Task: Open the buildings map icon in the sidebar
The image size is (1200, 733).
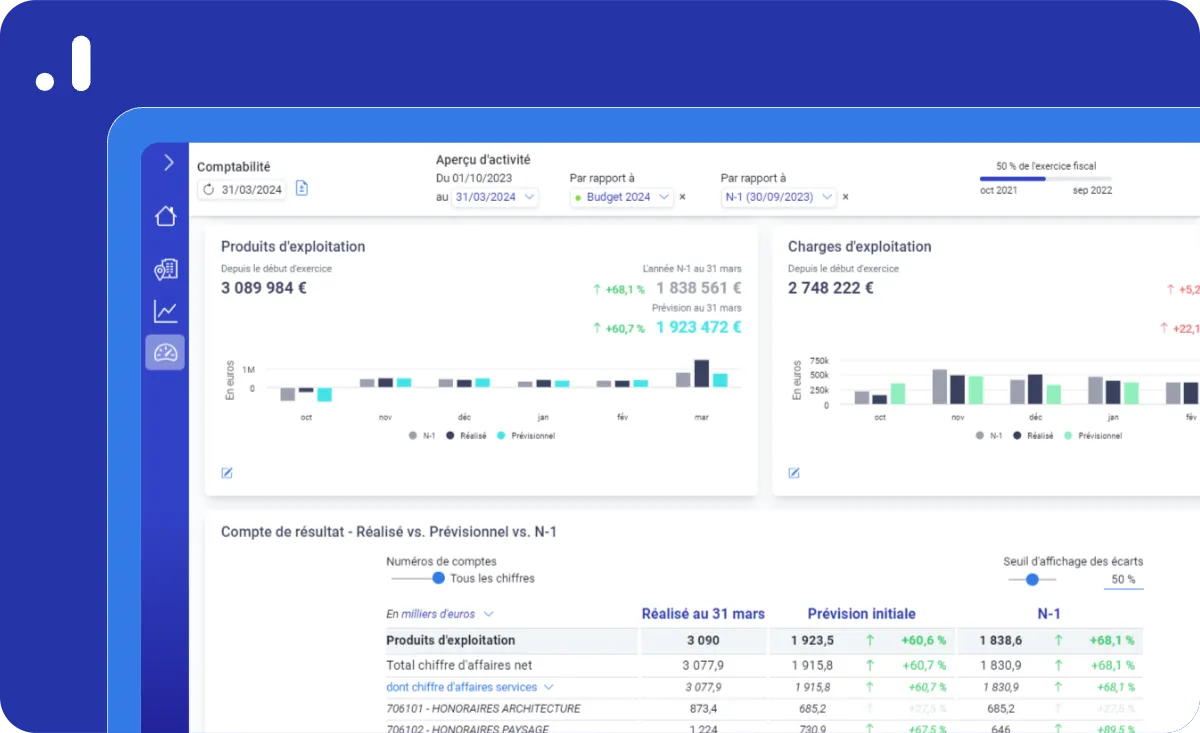Action: coord(165,269)
